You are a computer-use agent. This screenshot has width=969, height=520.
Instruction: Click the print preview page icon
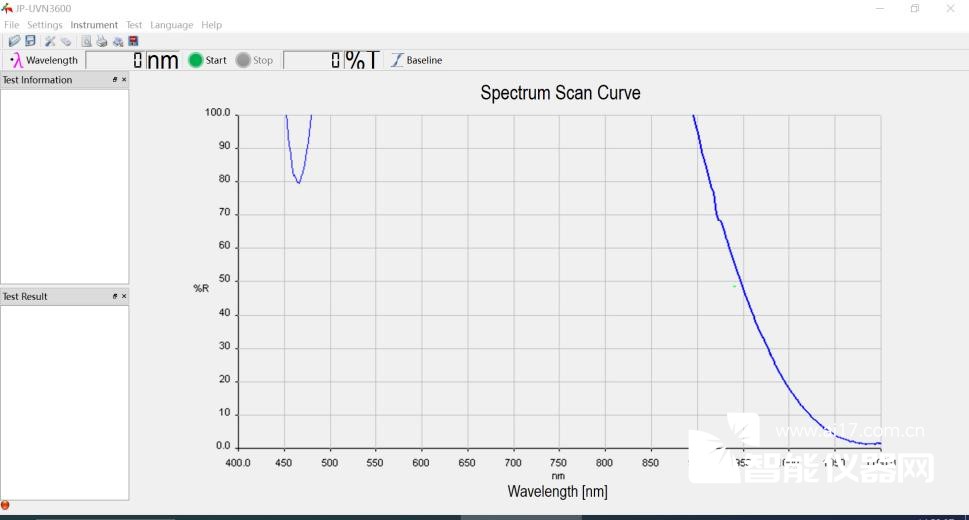pyautogui.click(x=87, y=41)
